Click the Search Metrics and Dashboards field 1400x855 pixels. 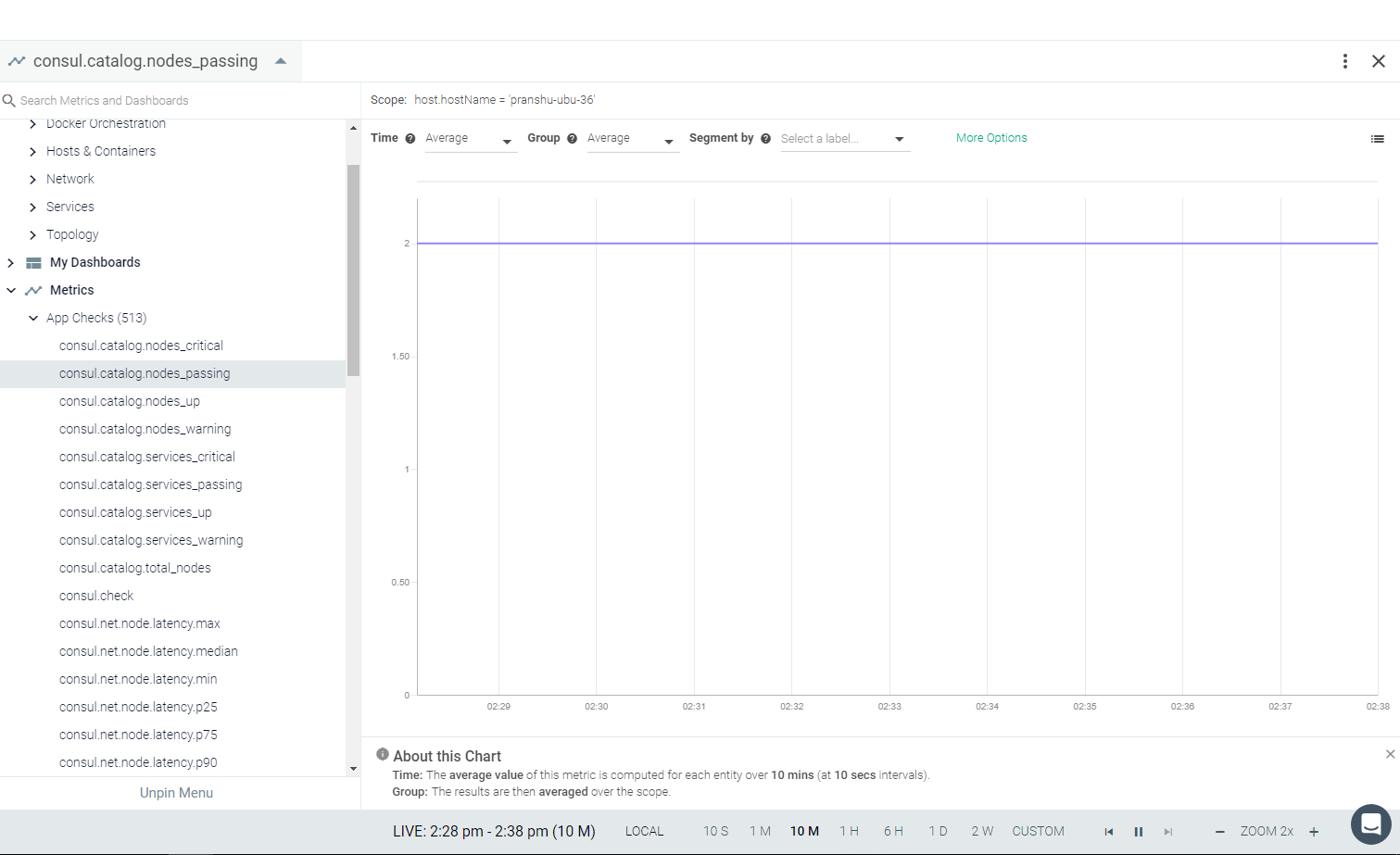(x=181, y=101)
